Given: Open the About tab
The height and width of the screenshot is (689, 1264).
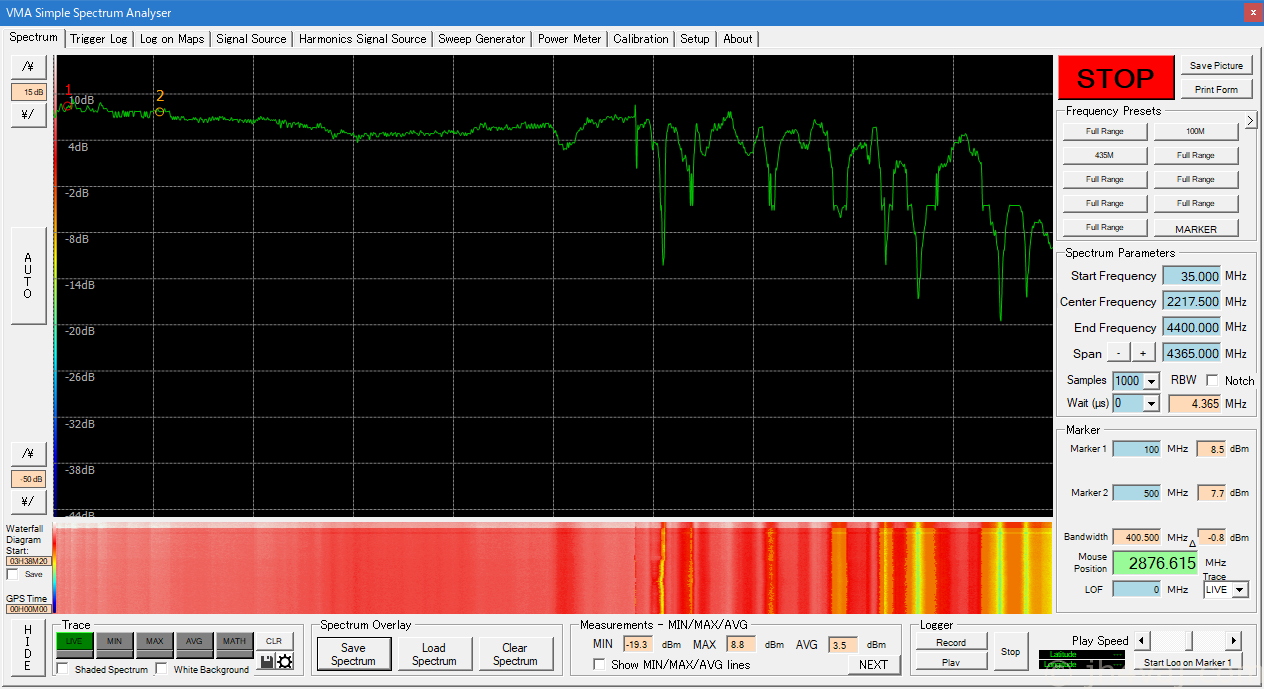Looking at the screenshot, I should [738, 39].
